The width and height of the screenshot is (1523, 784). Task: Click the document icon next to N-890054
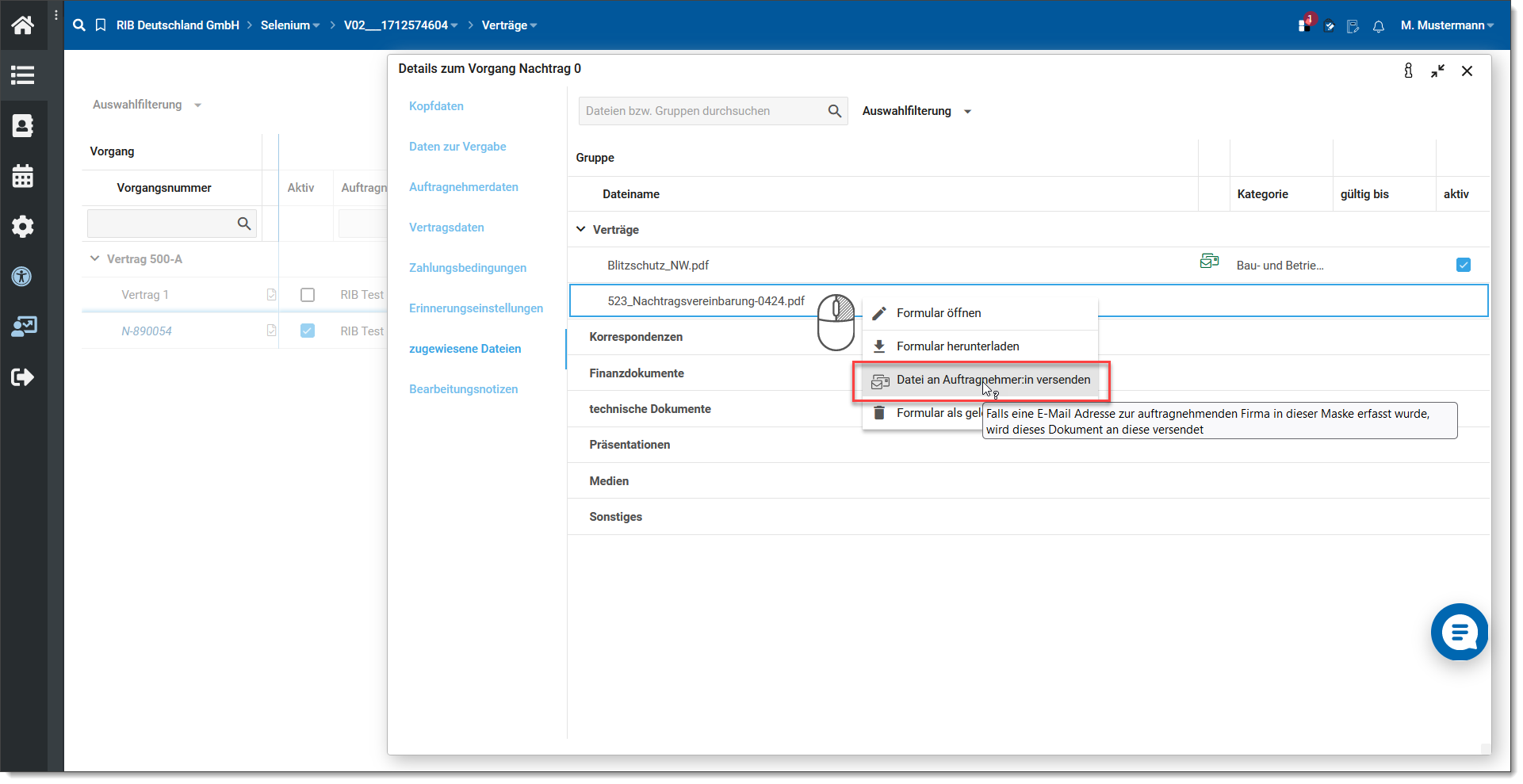click(x=271, y=331)
